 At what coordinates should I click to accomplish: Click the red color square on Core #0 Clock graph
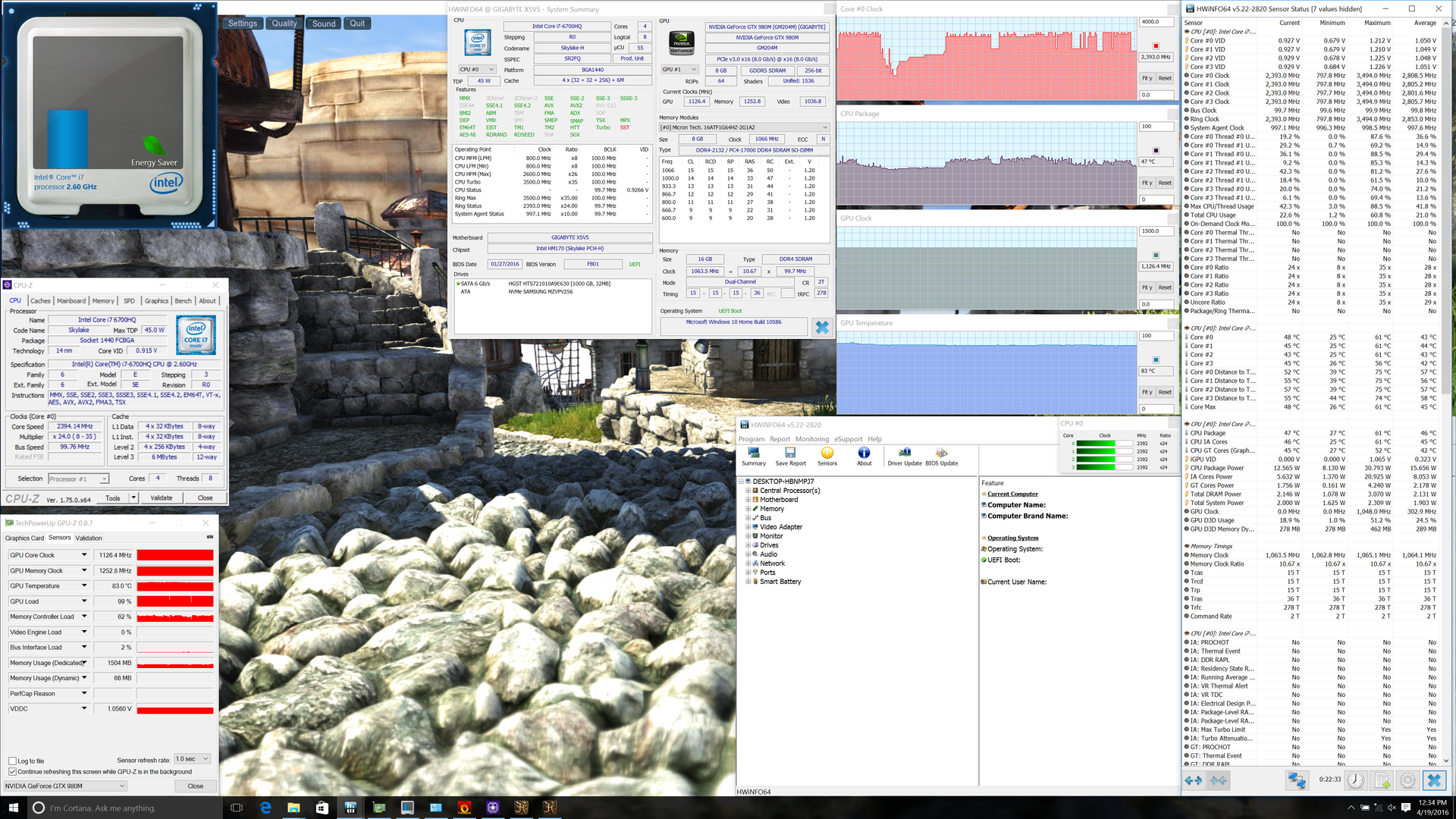(x=1156, y=46)
